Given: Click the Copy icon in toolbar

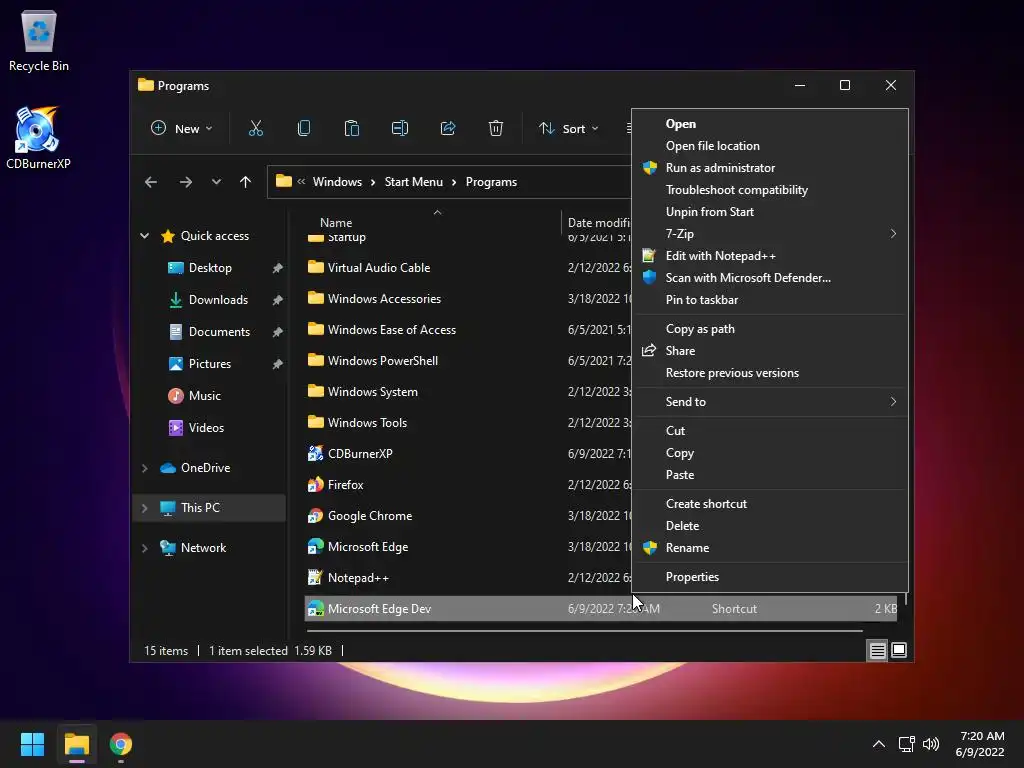Looking at the screenshot, I should (304, 128).
